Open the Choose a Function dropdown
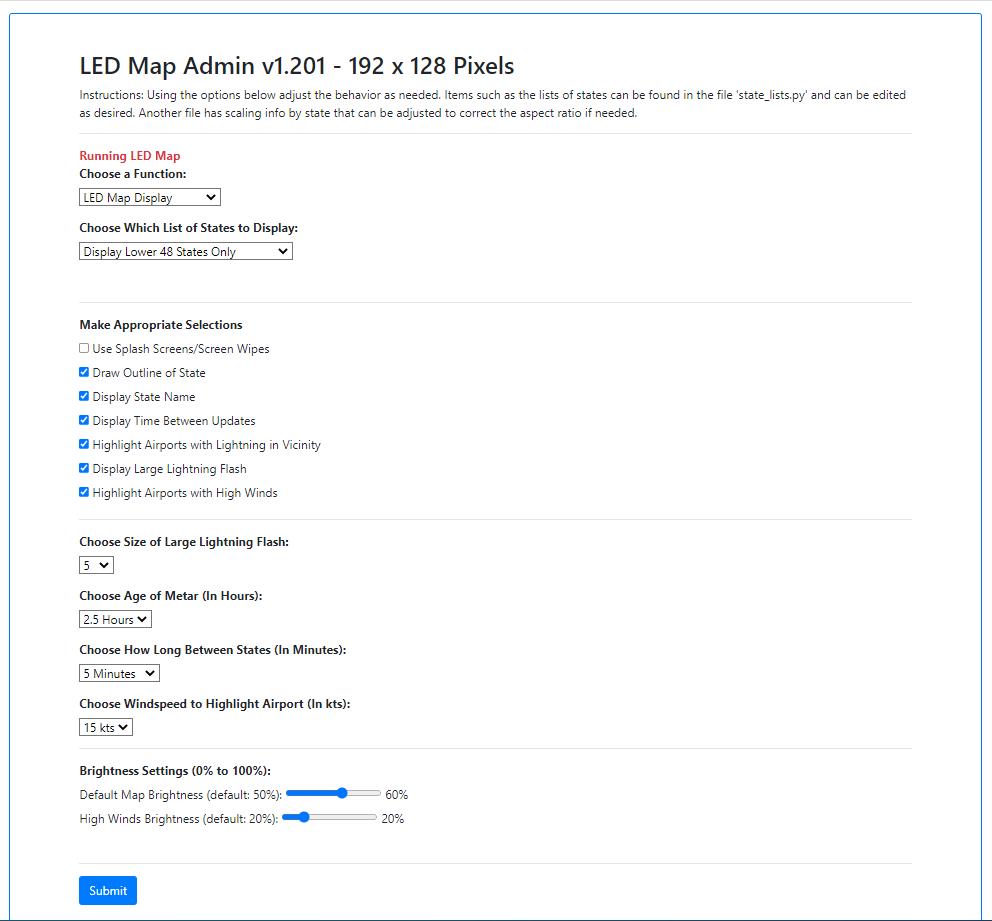The width and height of the screenshot is (992, 921). pyautogui.click(x=149, y=198)
